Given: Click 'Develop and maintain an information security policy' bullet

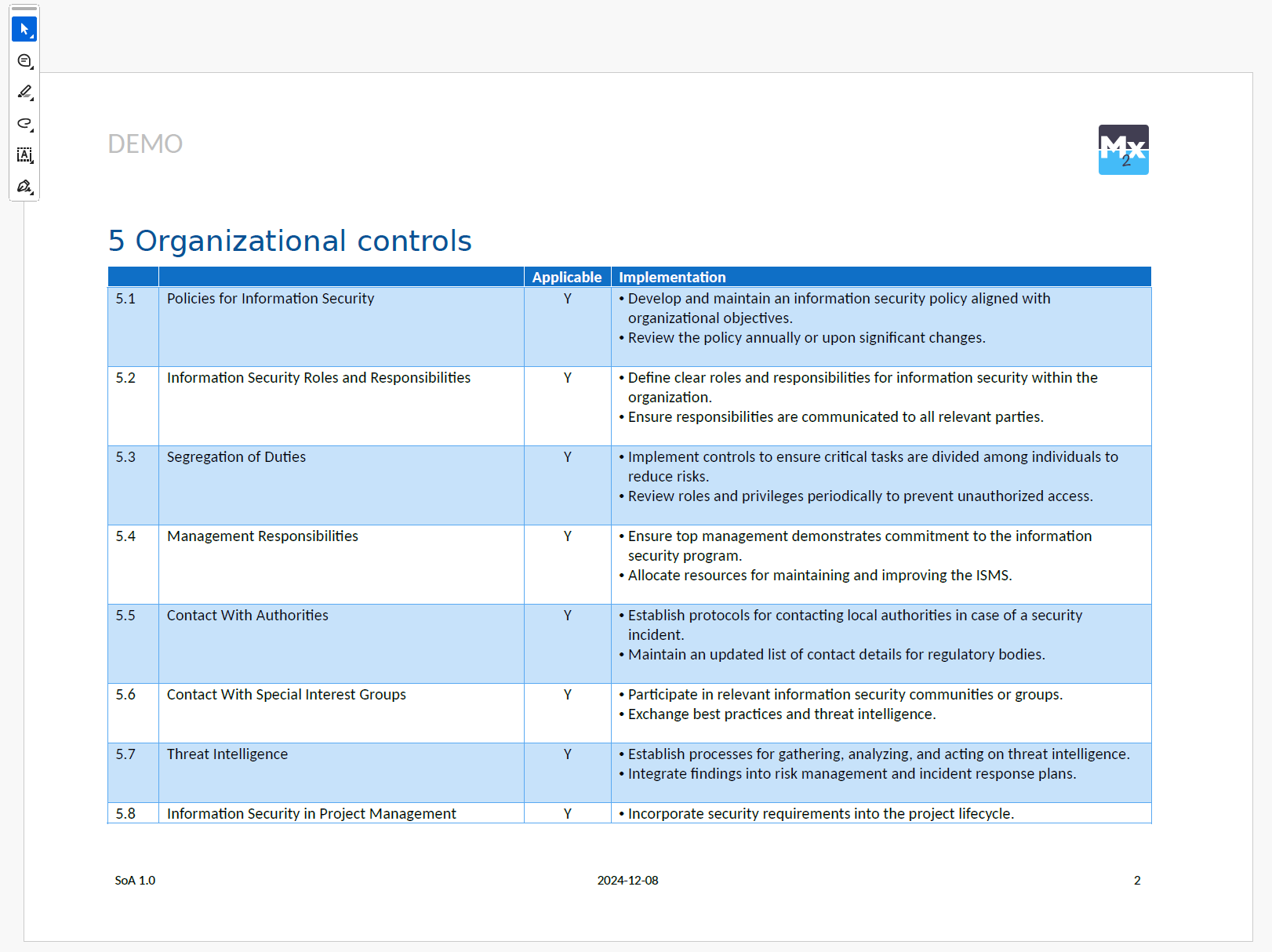Looking at the screenshot, I should pyautogui.click(x=834, y=308).
